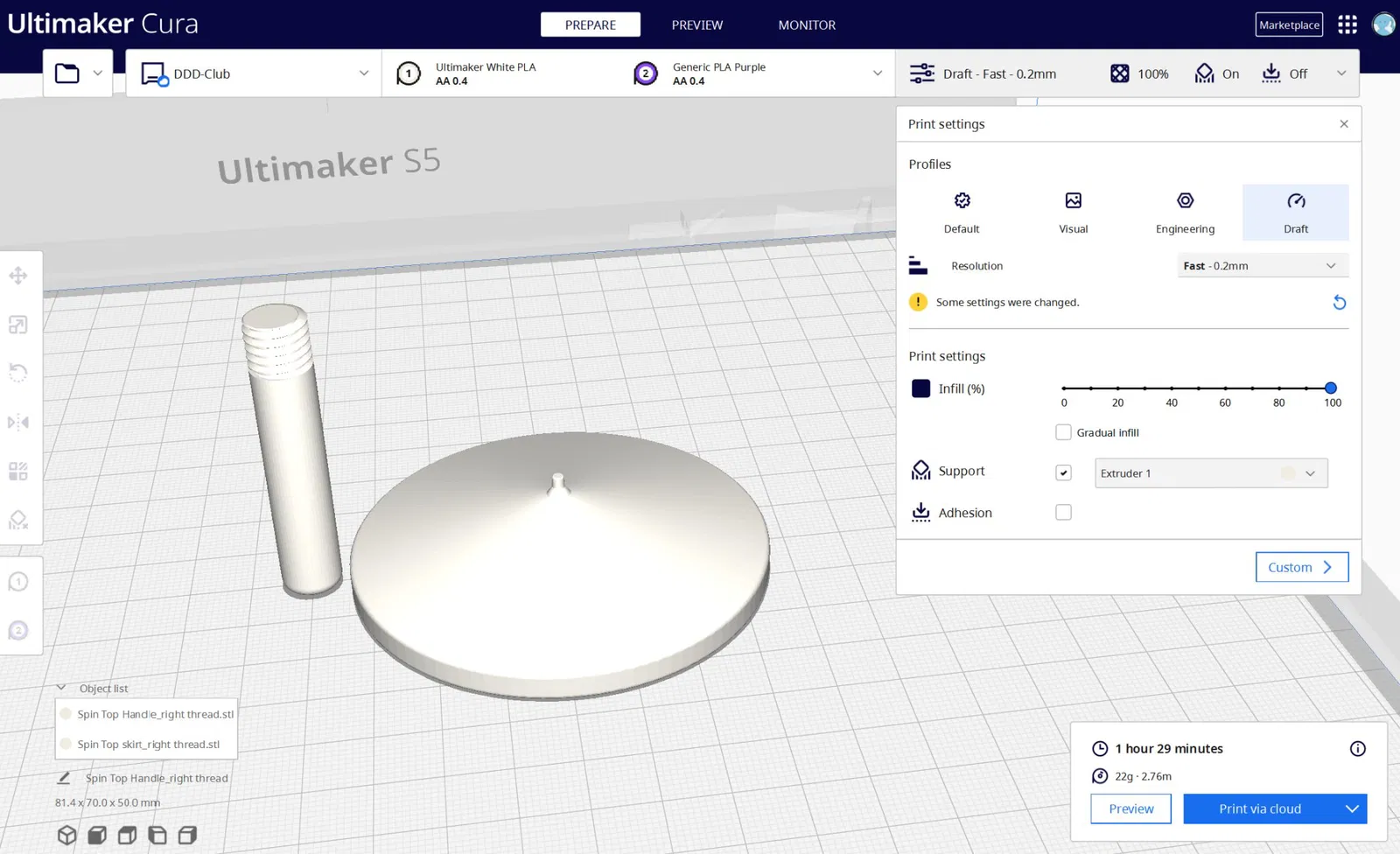
Task: Select the spin top handle cylinder model
Action: click(291, 451)
